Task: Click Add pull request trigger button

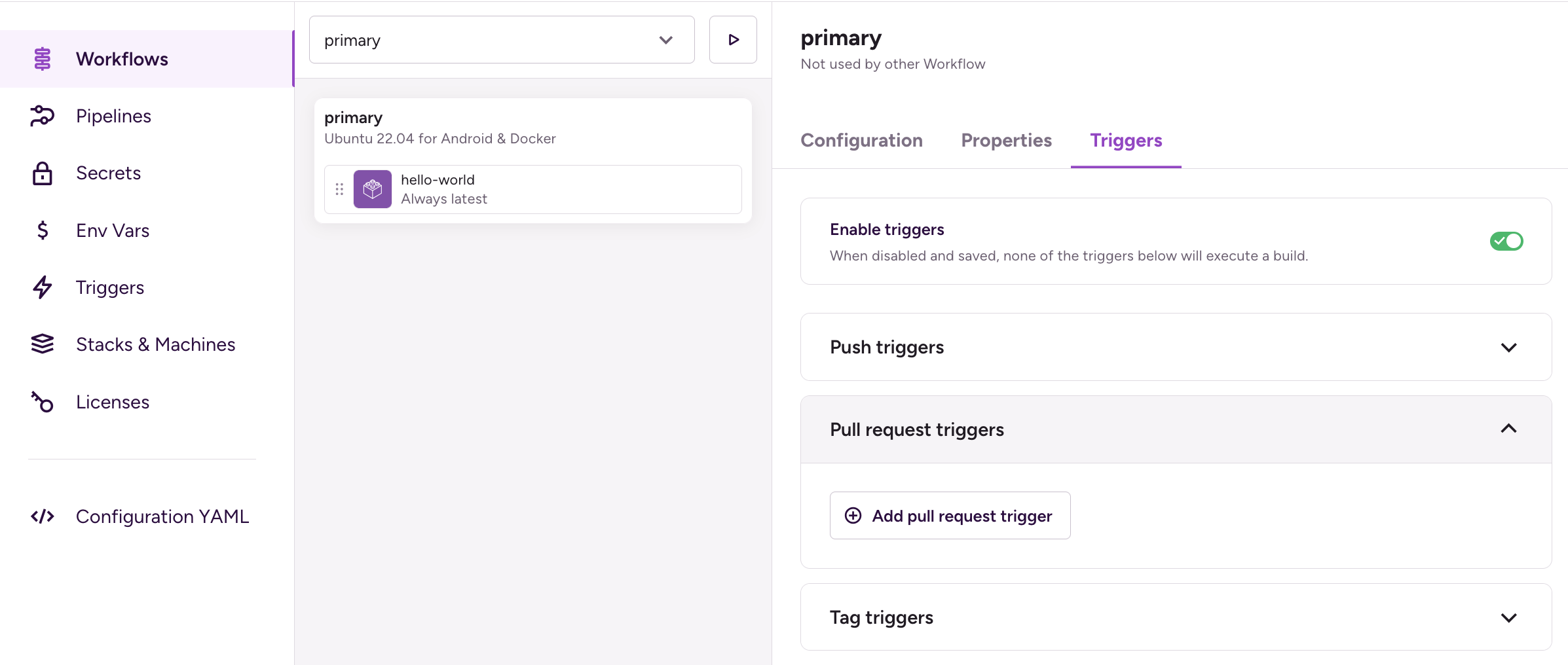Action: point(950,516)
